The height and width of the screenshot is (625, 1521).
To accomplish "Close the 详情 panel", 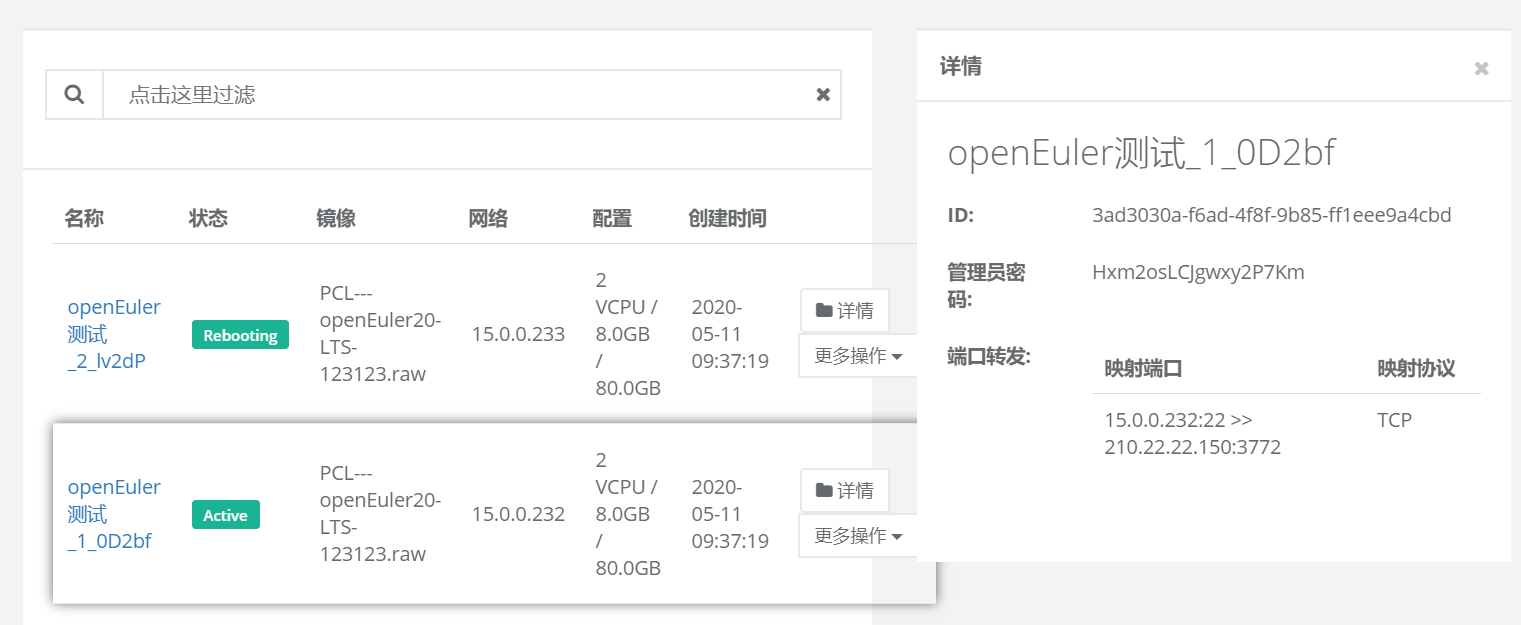I will coord(1481,68).
